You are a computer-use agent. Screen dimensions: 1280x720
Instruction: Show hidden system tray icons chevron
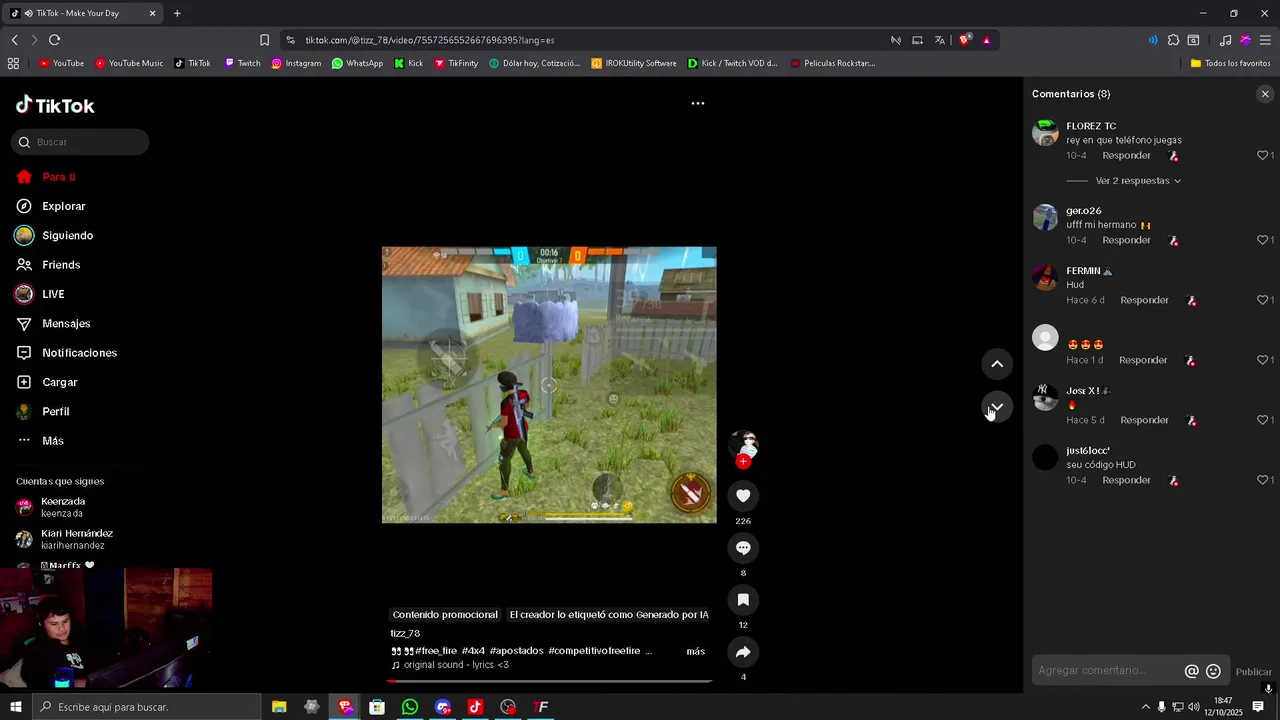(x=1145, y=707)
